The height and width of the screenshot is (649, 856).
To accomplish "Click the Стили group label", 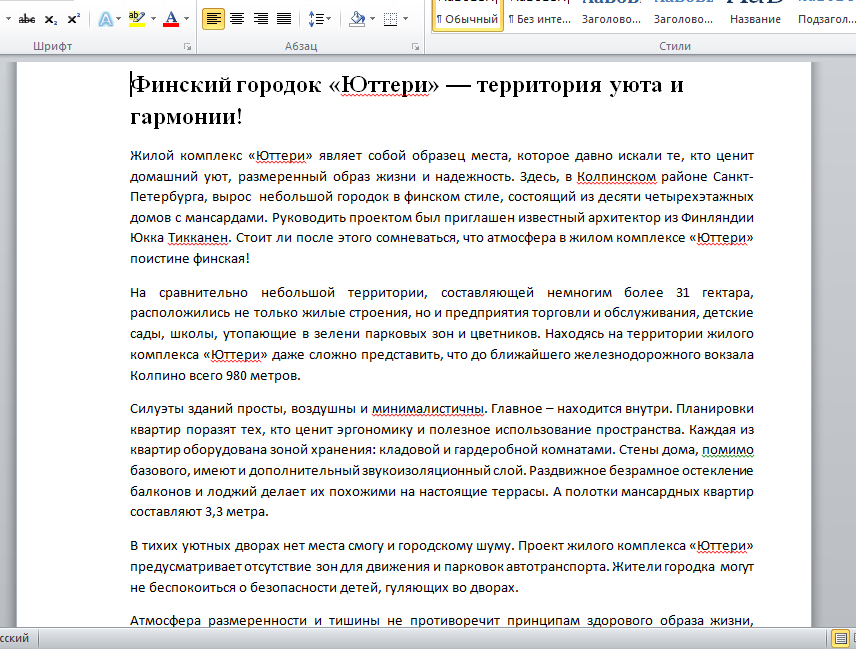I will 675,46.
